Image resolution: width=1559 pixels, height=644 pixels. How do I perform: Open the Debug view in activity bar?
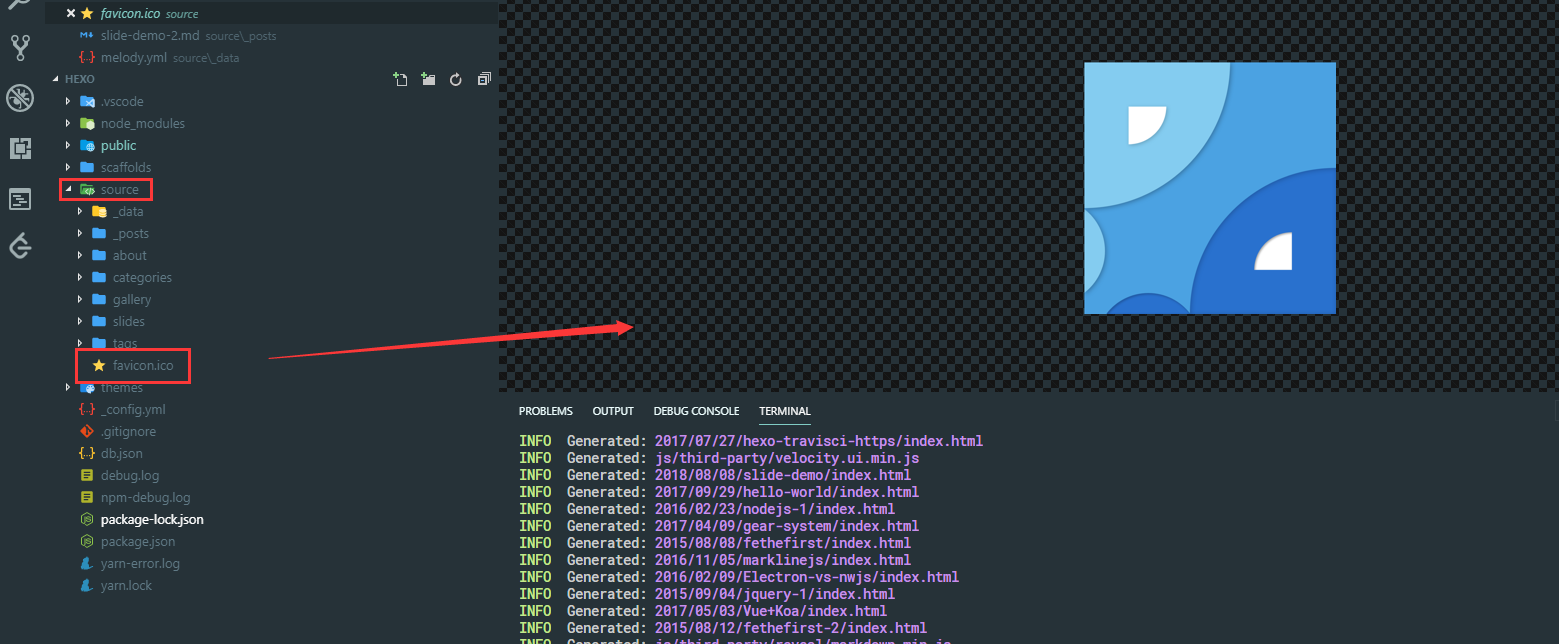tap(20, 98)
